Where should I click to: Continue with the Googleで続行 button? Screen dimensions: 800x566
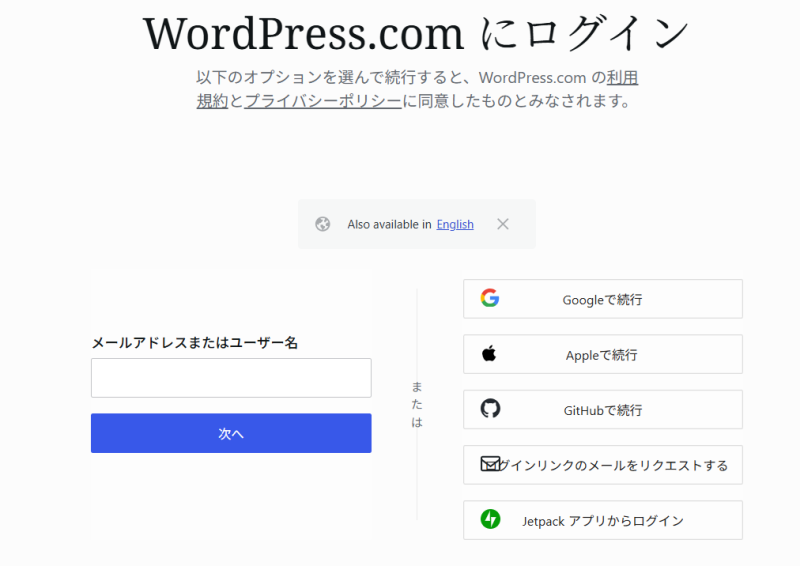[x=603, y=299]
